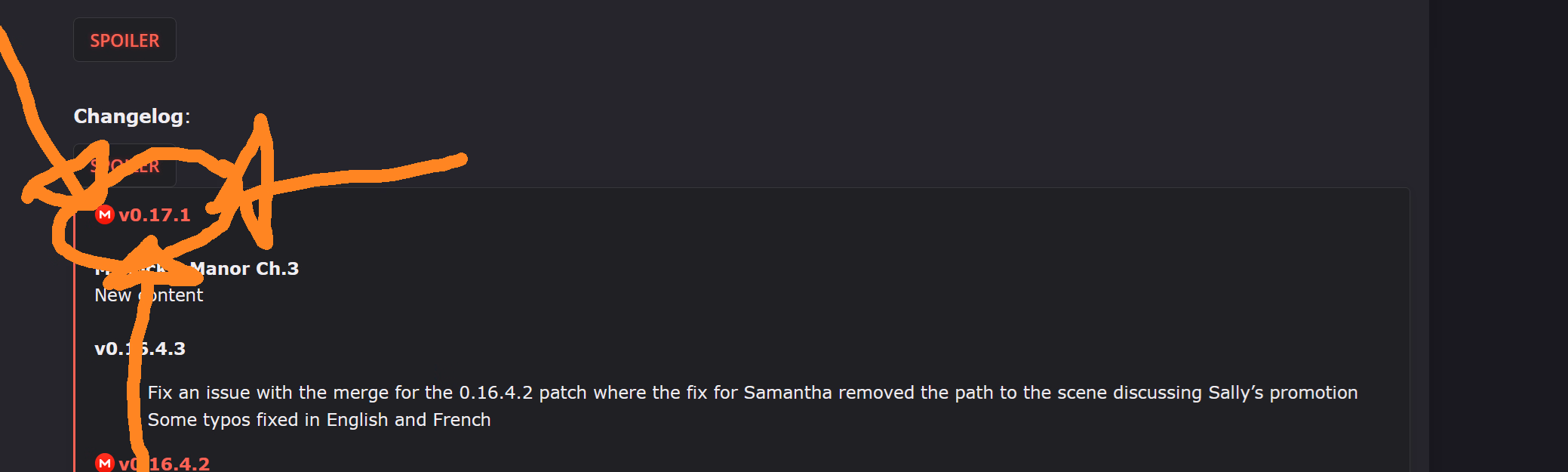Collapse the SPOILER under Changelog
This screenshot has height=472, width=1568.
click(x=125, y=166)
